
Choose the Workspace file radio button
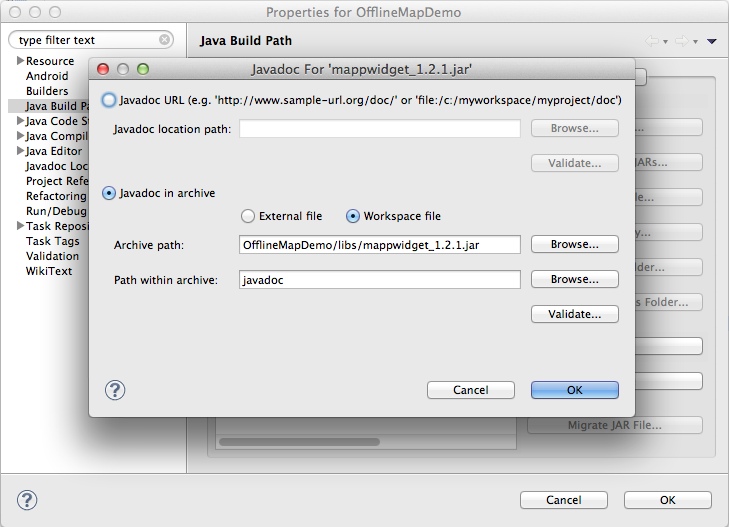point(352,216)
